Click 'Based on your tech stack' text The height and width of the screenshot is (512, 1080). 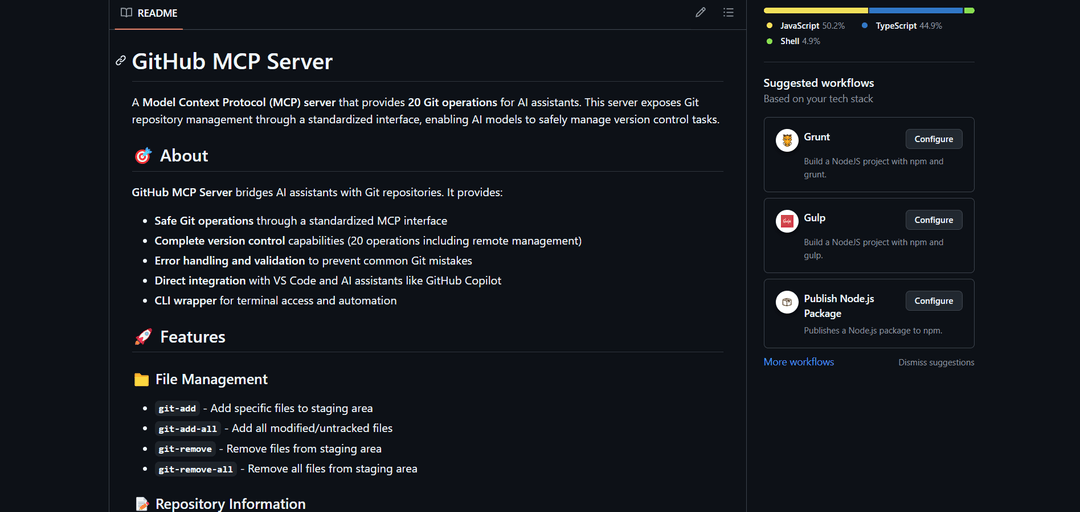(818, 99)
